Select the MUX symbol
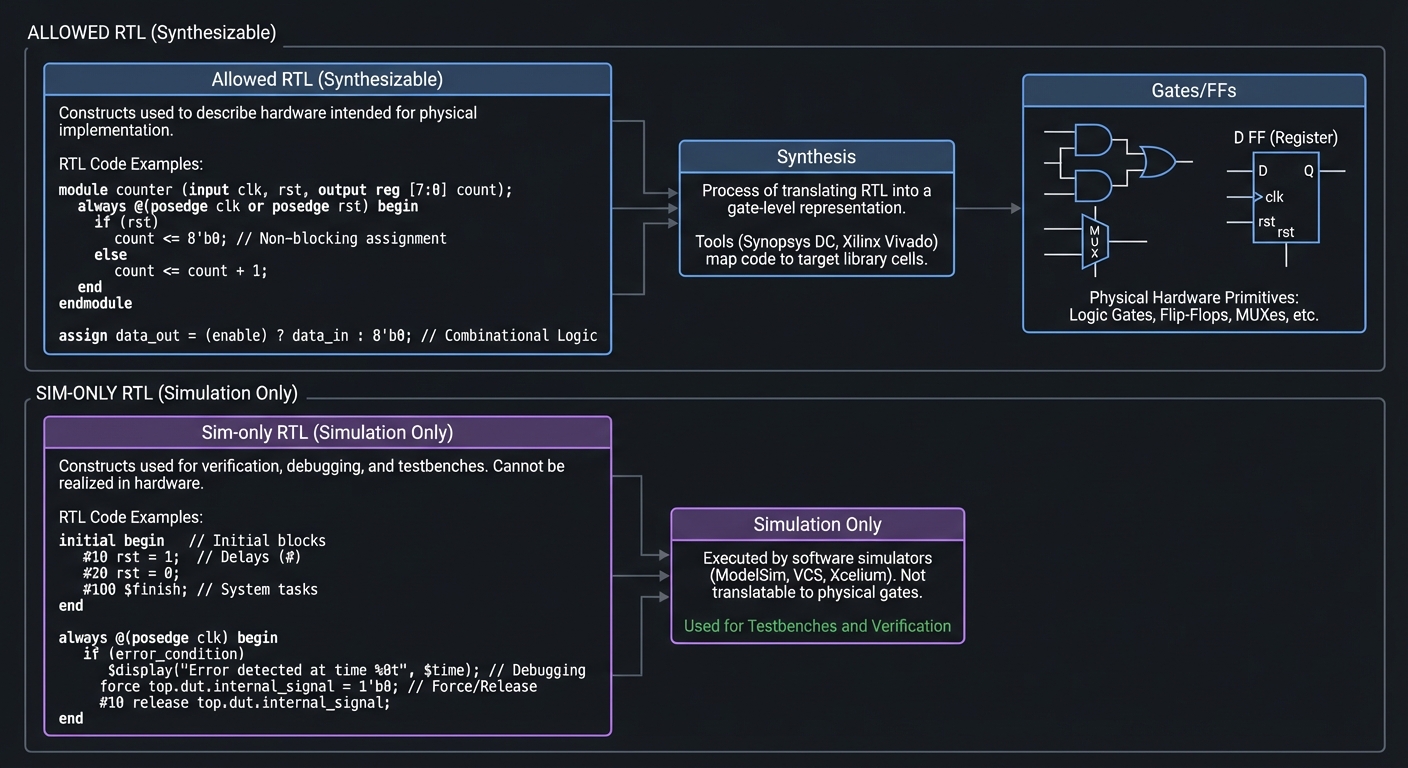 pos(1095,243)
